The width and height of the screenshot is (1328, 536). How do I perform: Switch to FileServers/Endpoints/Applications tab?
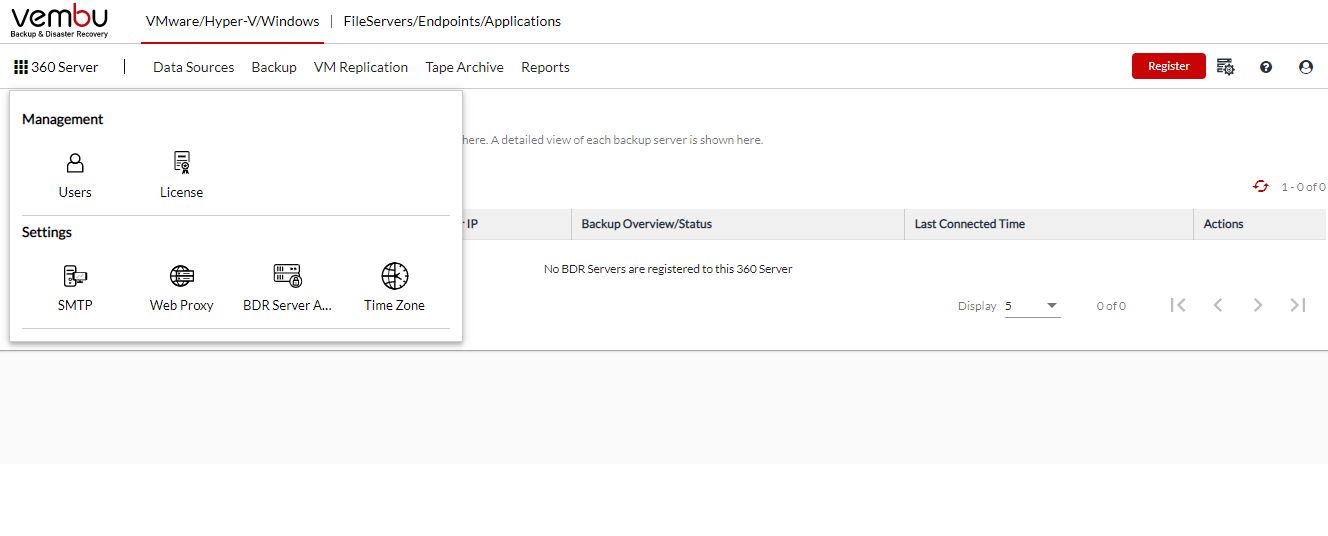point(452,21)
